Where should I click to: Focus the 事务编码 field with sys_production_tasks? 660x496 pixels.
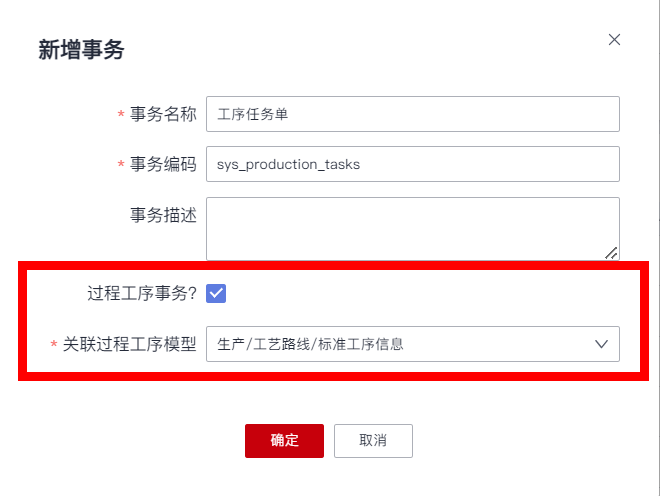[412, 165]
